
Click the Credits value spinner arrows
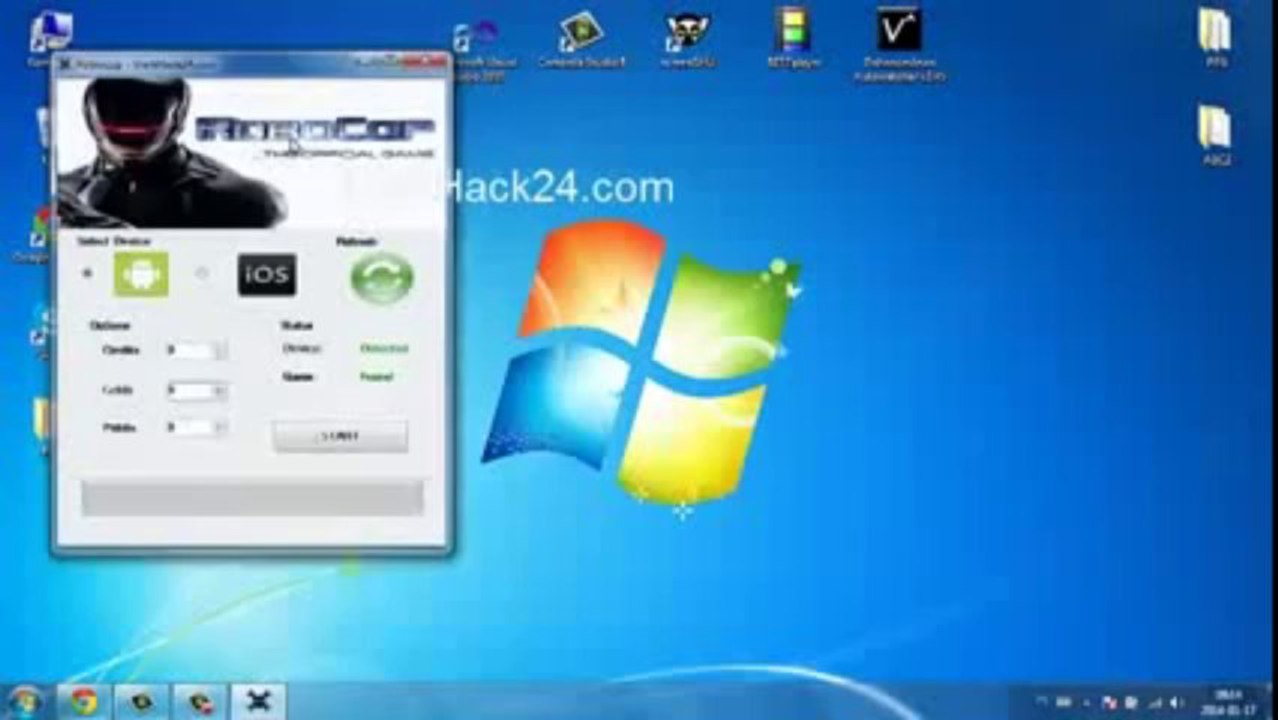pos(221,351)
